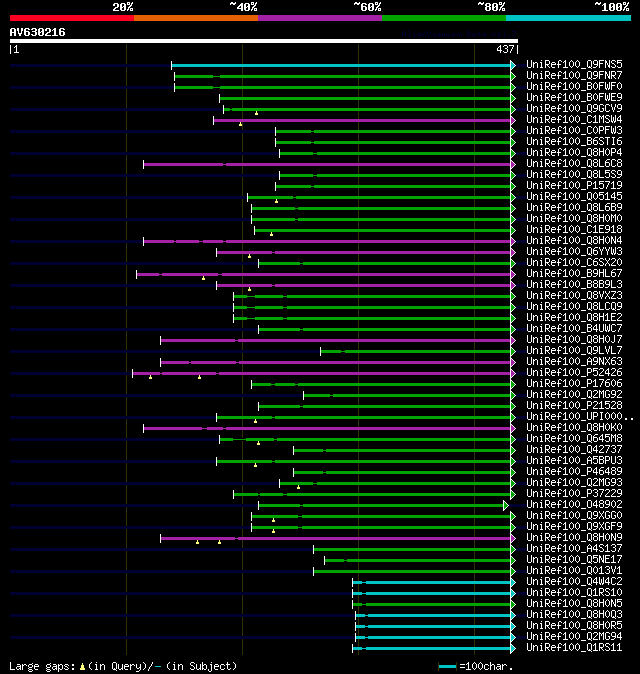Click UniRef100_C6SX20 label
This screenshot has height=674, width=640.
click(x=574, y=263)
